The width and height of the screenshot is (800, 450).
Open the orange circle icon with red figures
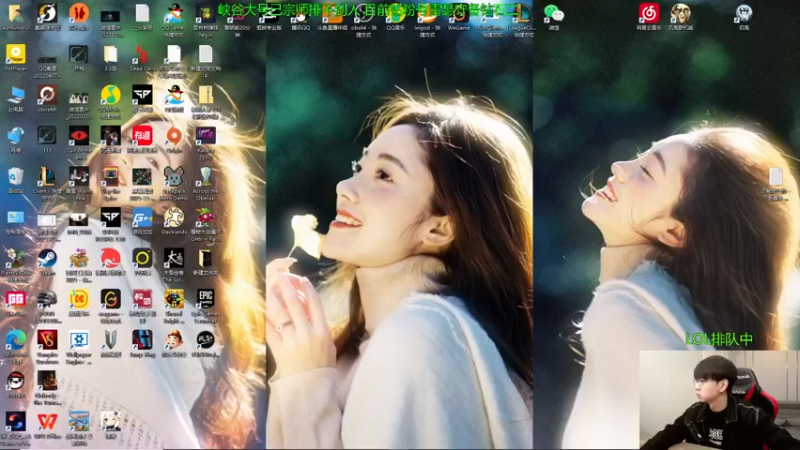[79, 14]
